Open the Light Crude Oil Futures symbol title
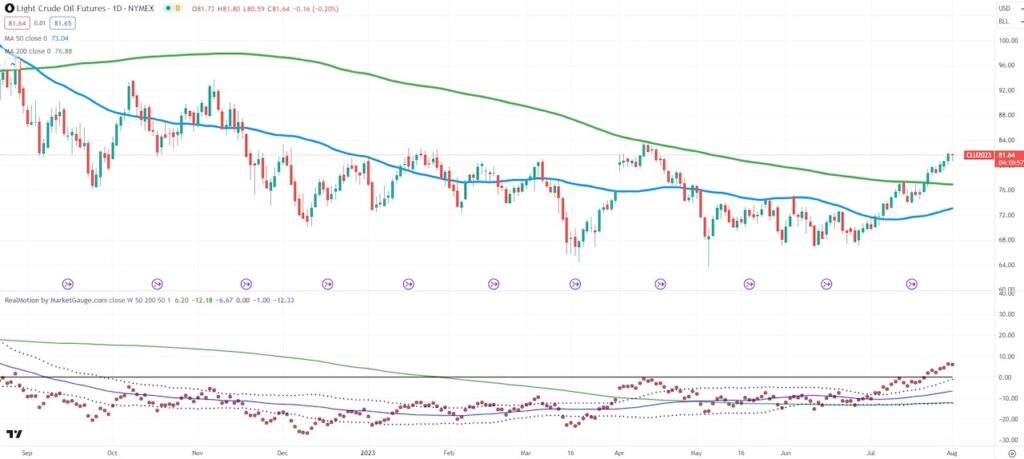This screenshot has height=459, width=1024. coord(85,8)
